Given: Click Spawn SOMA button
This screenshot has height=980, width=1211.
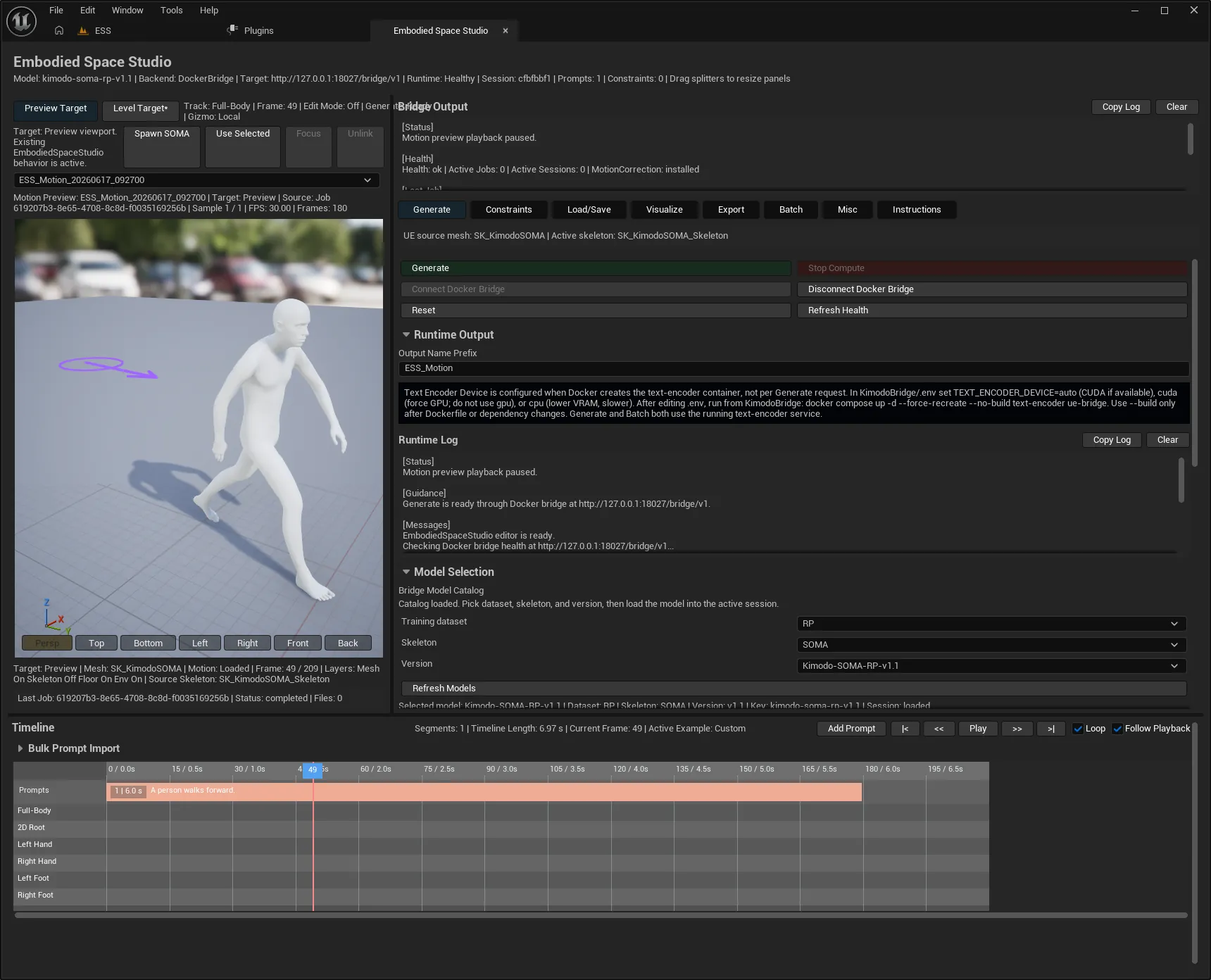Looking at the screenshot, I should point(162,146).
